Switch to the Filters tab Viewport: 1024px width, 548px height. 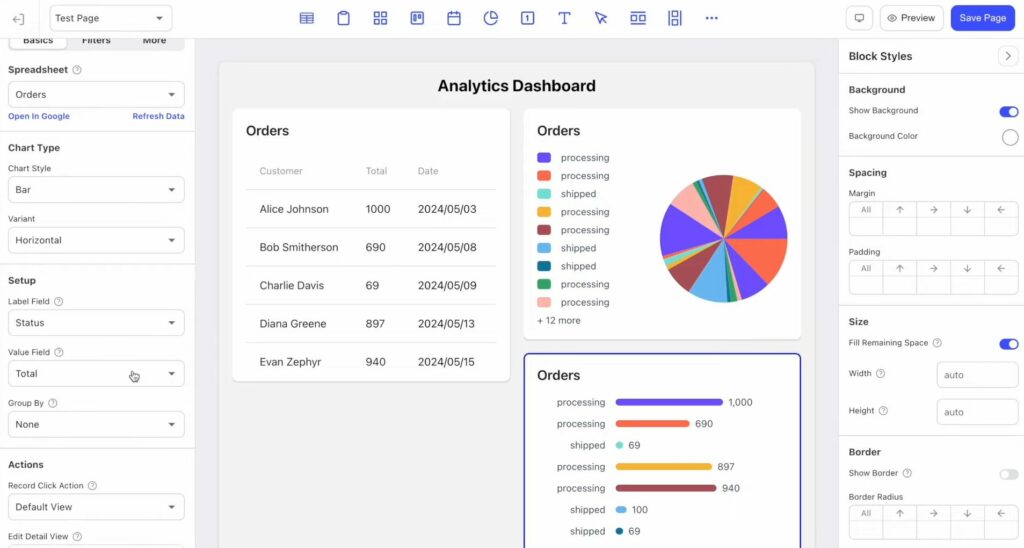(x=96, y=41)
